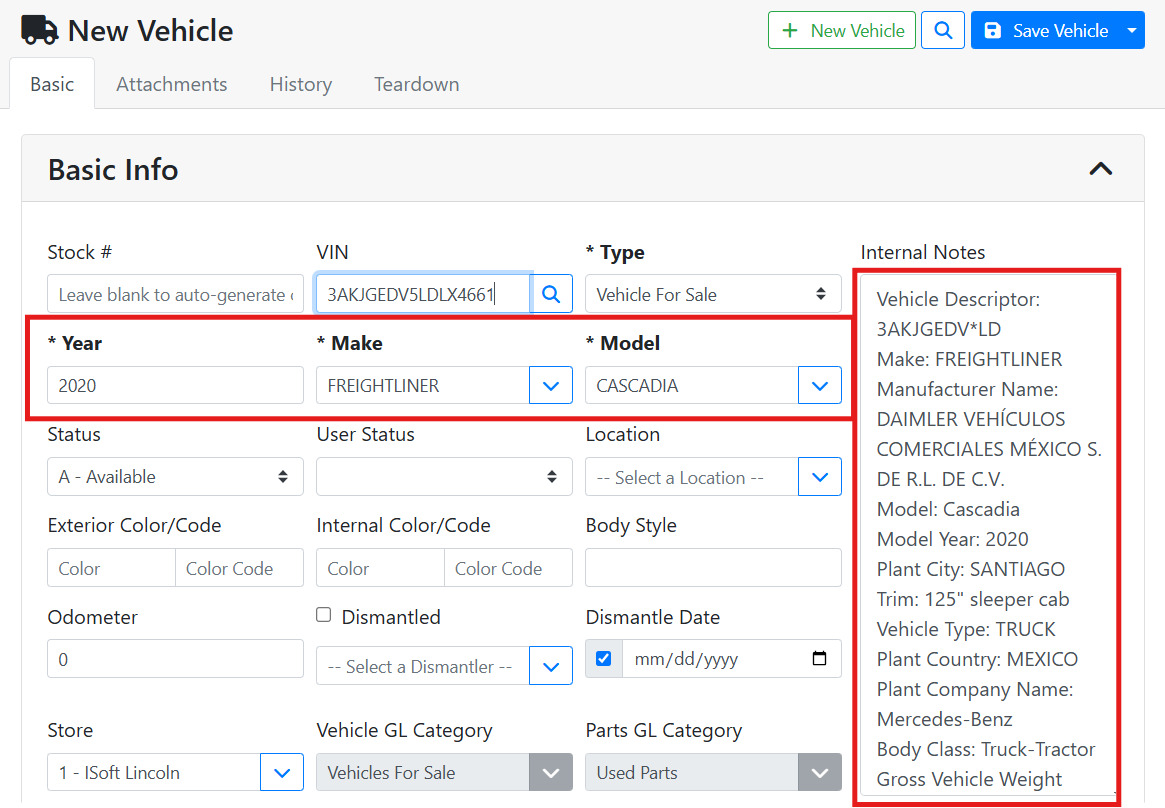This screenshot has width=1165, height=808.
Task: Click the New Vehicle button
Action: 842,31
